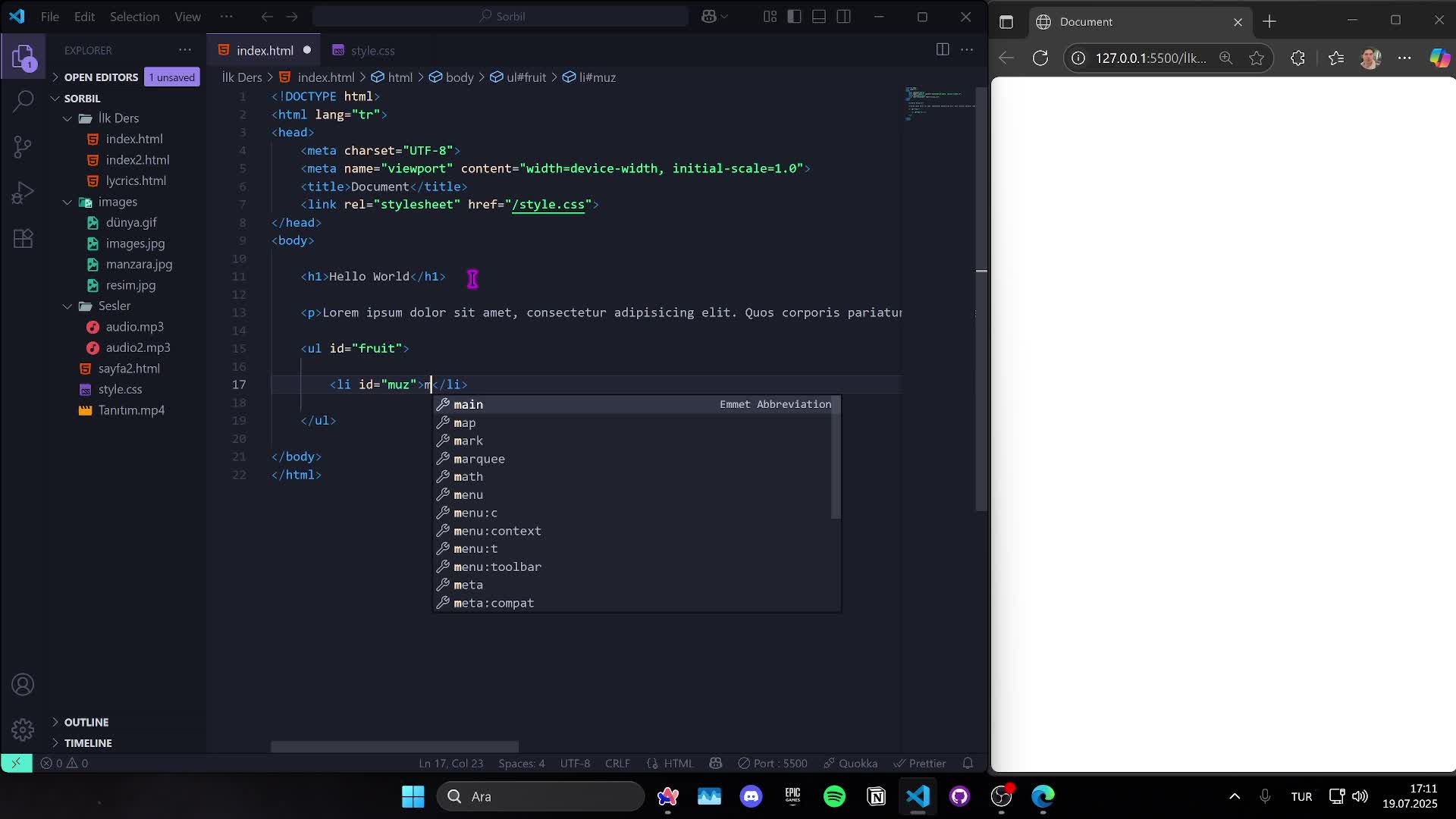
Task: Click the ul#fruit breadcrumb
Action: point(517,77)
